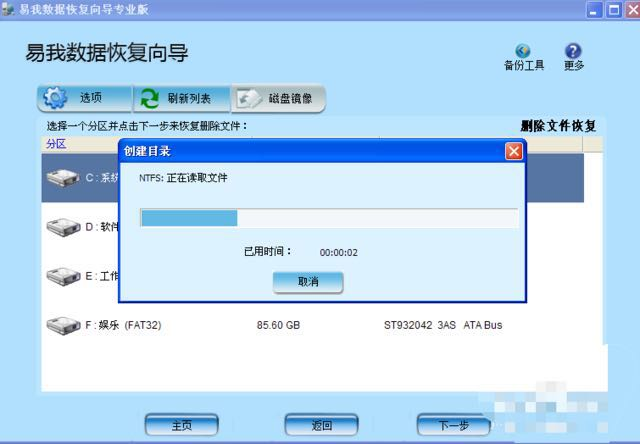Select the F: 娱乐 drive icon
The image size is (640, 444).
63,326
